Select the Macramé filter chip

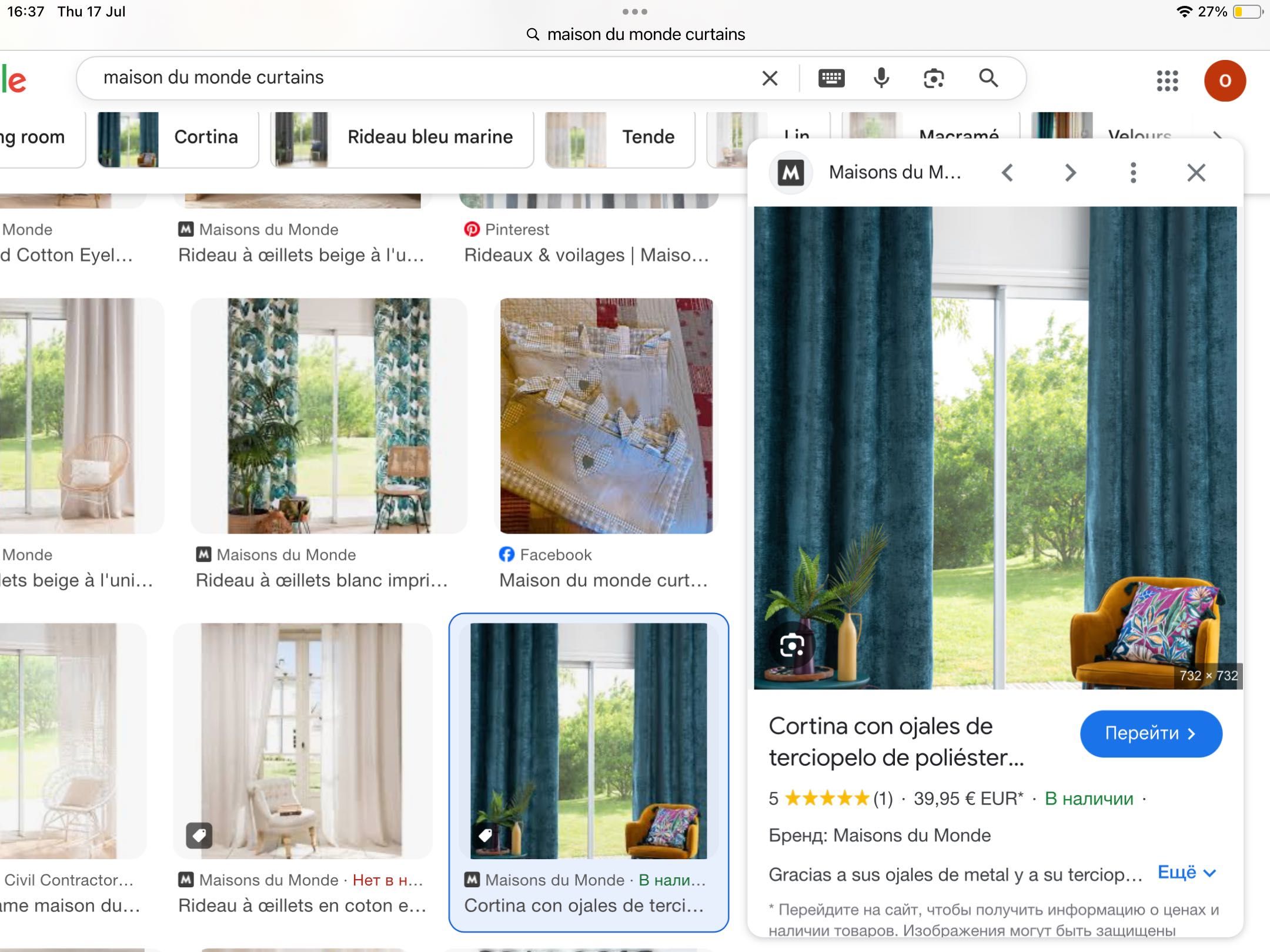coord(932,126)
